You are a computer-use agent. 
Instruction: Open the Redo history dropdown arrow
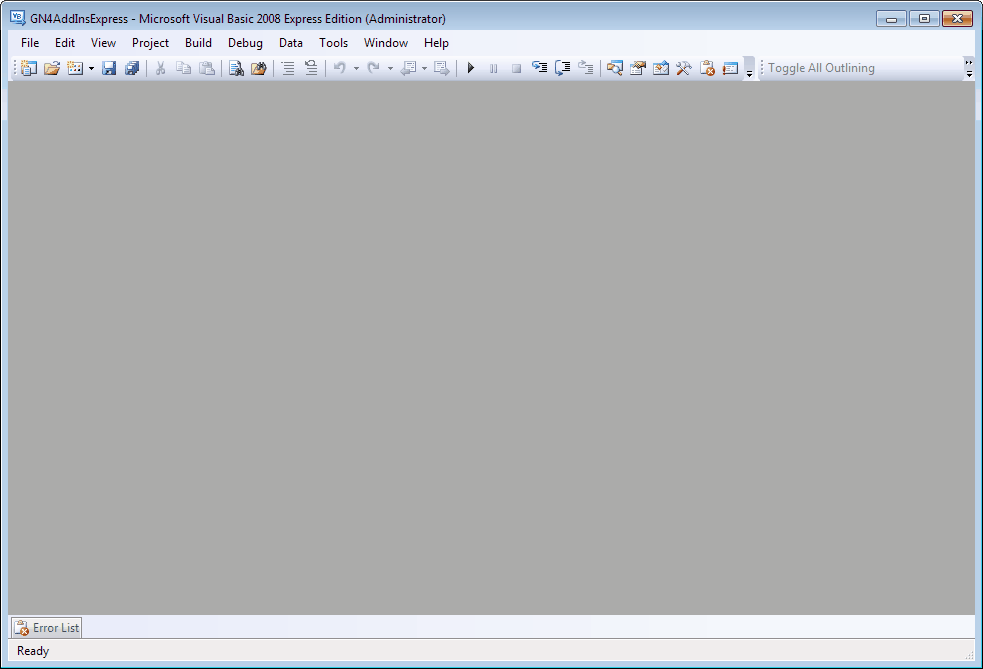pyautogui.click(x=390, y=68)
